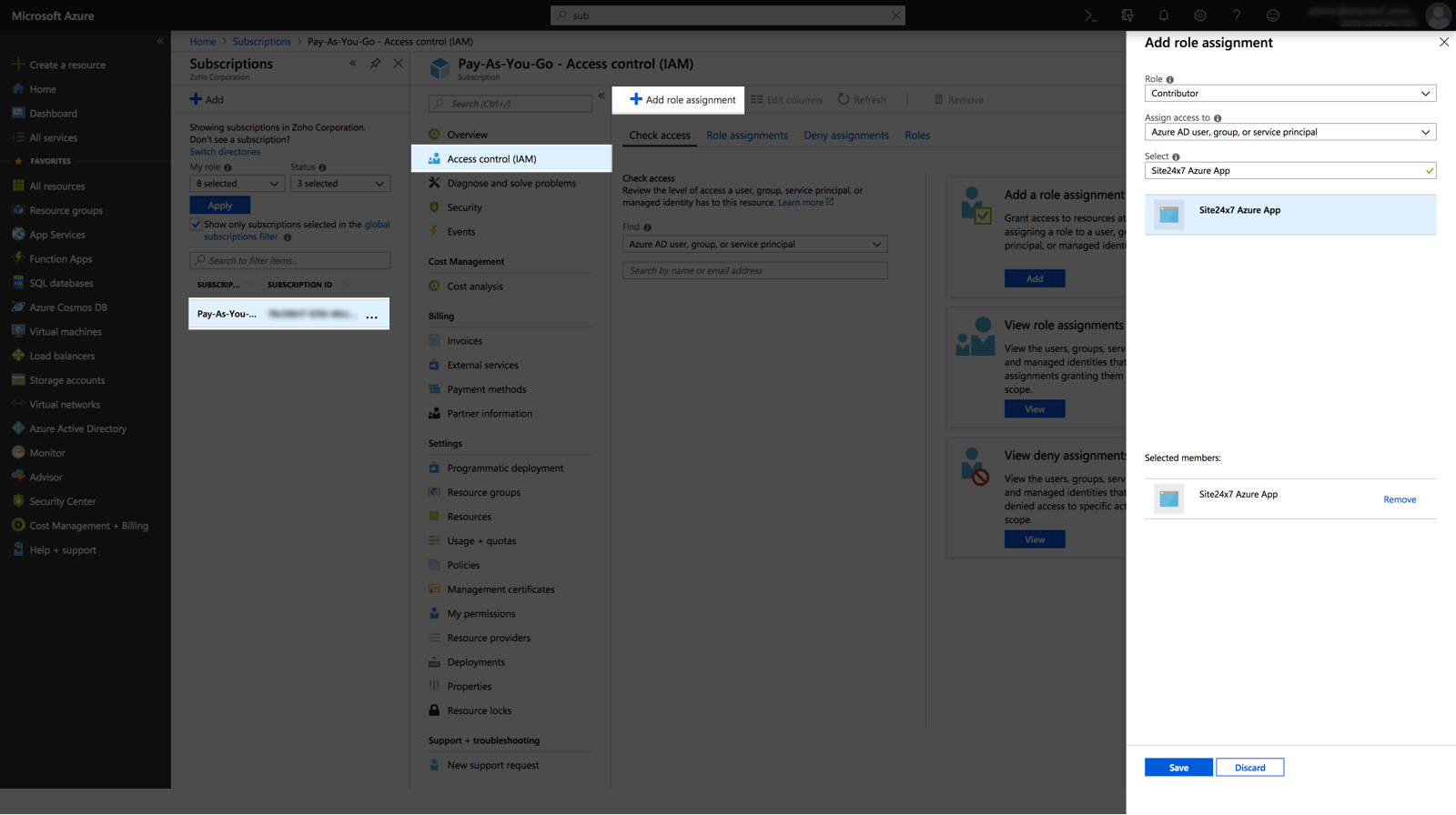The image size is (1456, 815).
Task: Click Search by name or email address field
Action: 755,271
